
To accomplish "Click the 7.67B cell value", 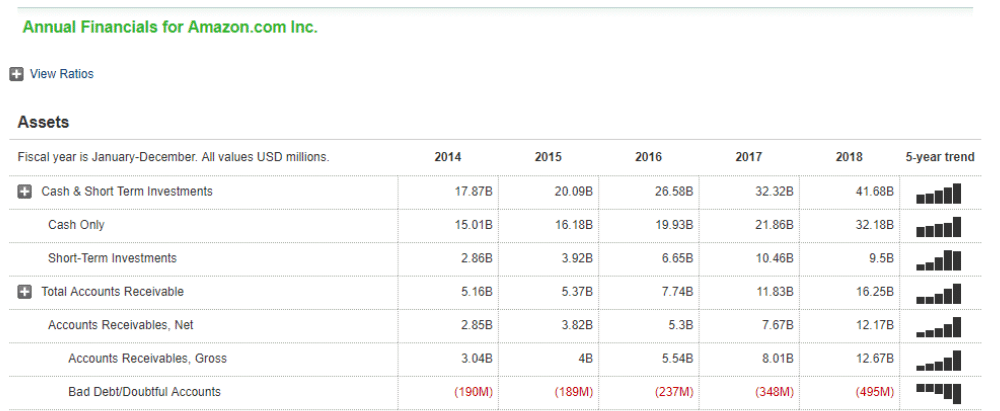I will click(x=777, y=325).
